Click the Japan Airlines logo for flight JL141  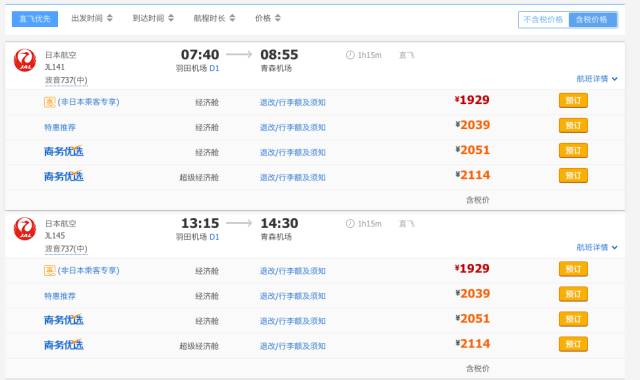[x=25, y=60]
